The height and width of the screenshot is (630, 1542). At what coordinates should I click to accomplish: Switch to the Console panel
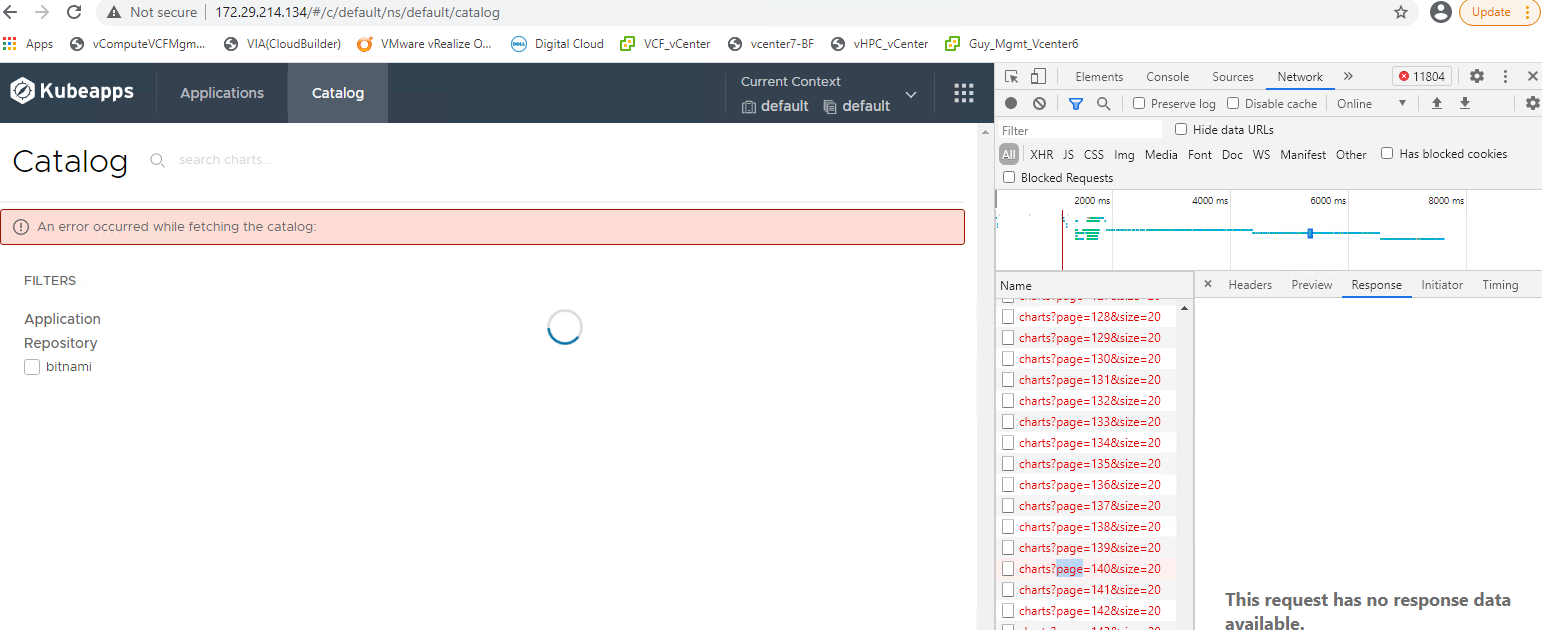pyautogui.click(x=1167, y=76)
